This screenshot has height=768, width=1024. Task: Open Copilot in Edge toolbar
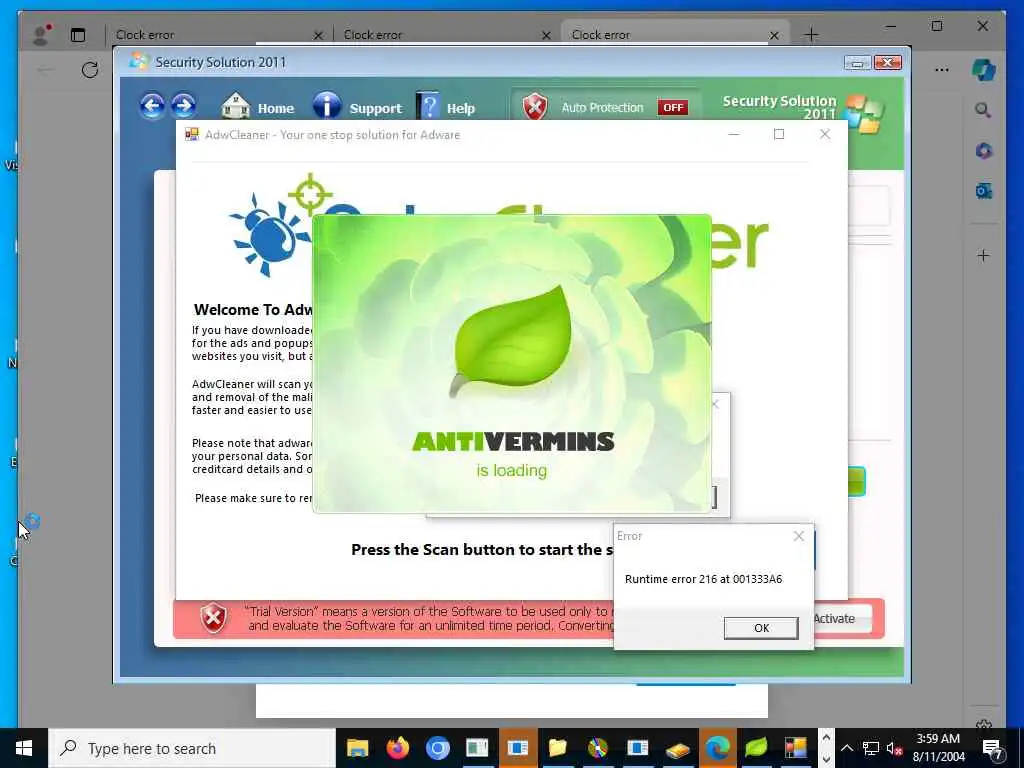point(983,70)
